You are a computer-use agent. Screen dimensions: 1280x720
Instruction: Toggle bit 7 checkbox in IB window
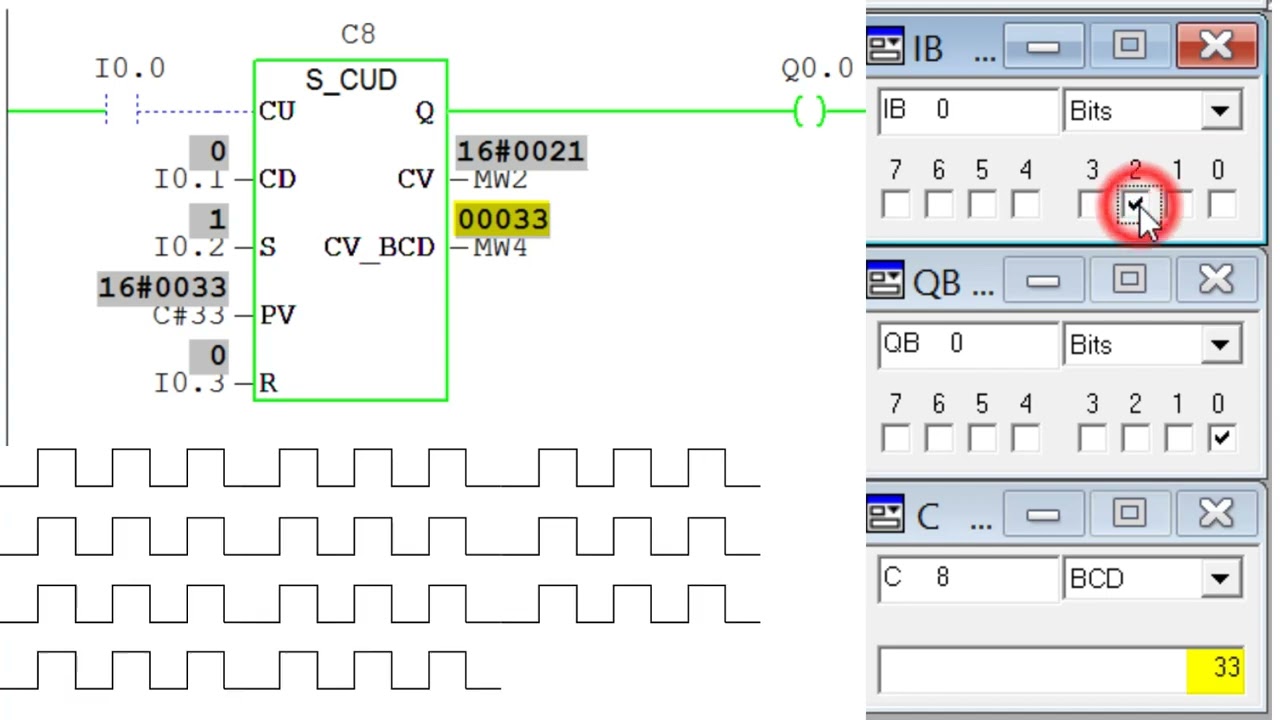click(x=896, y=204)
